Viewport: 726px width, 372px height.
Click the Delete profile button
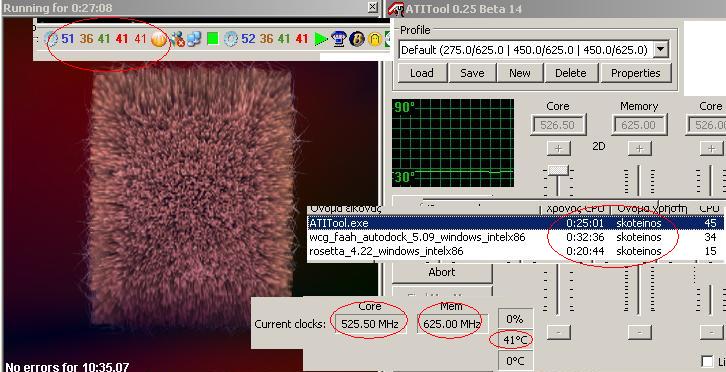pyautogui.click(x=570, y=73)
